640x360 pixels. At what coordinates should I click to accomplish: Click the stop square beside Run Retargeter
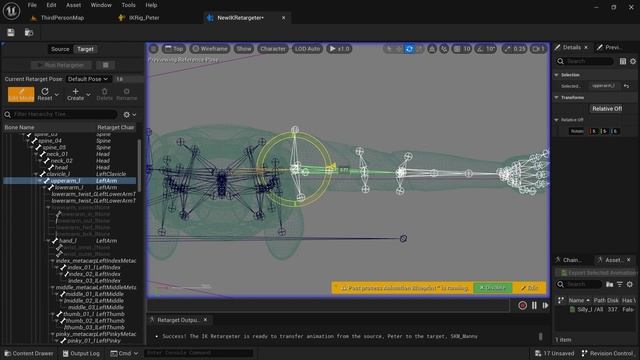105,65
